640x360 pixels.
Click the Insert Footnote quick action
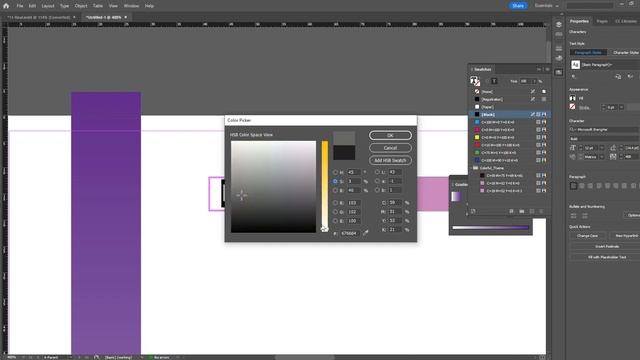coord(607,247)
